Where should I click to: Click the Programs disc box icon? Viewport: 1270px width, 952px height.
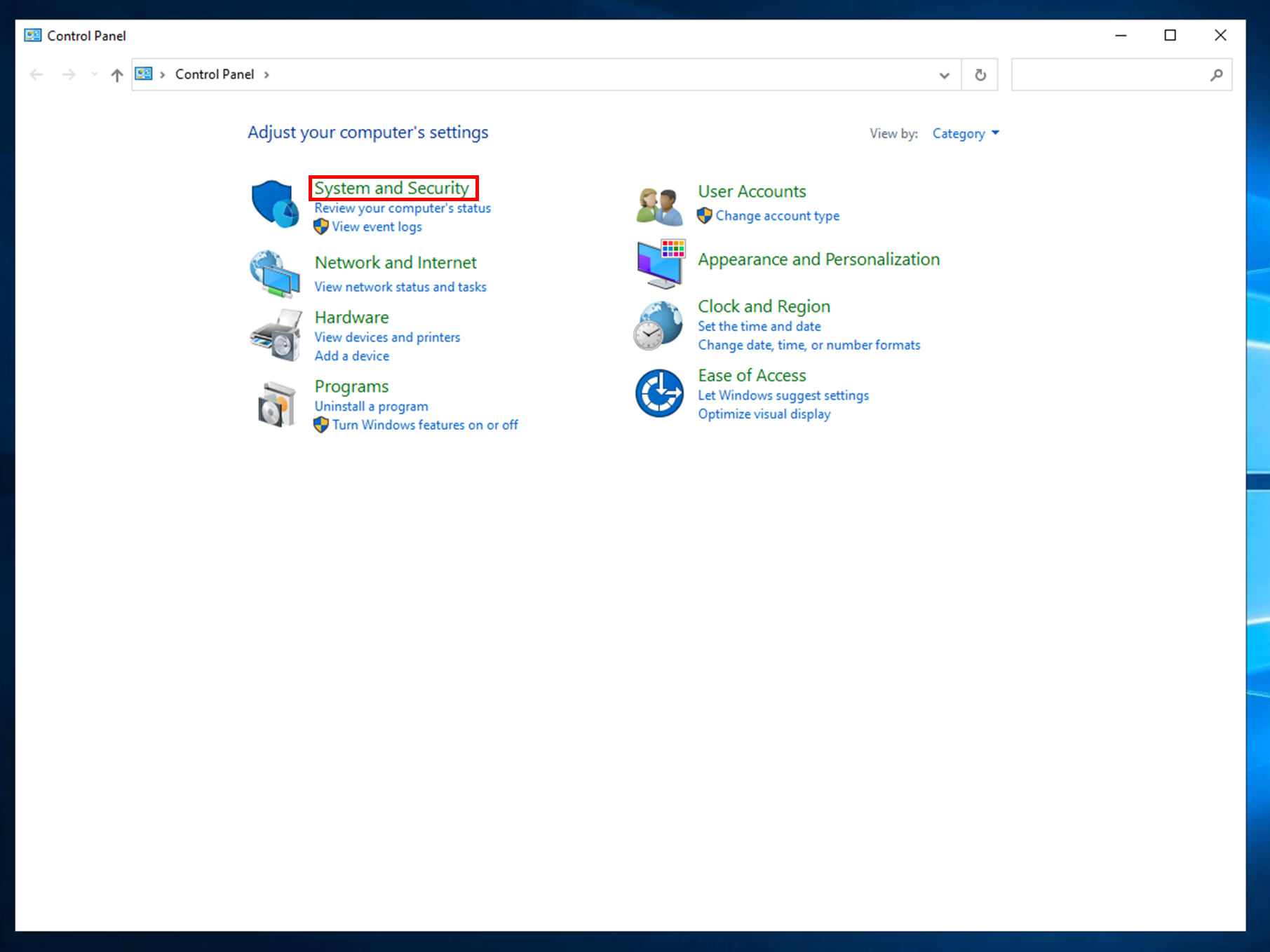pyautogui.click(x=276, y=404)
